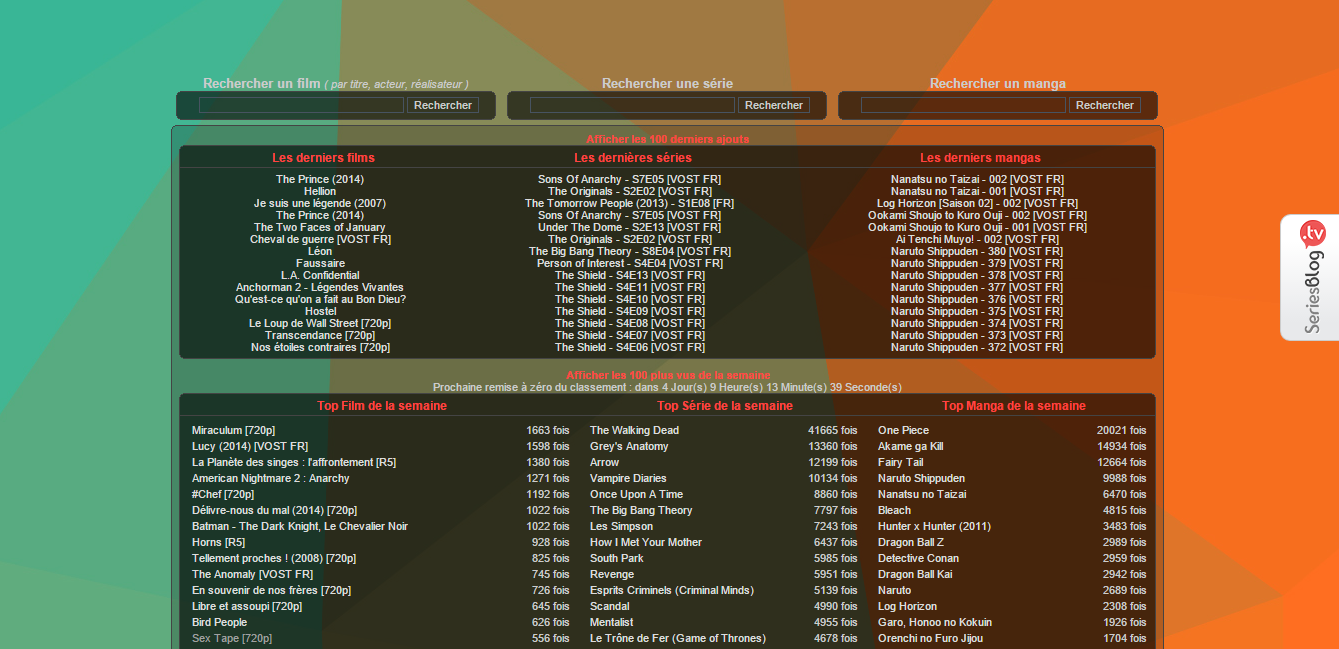Open 'Je suis une légende (2007)' film
1339x649 pixels.
(320, 203)
